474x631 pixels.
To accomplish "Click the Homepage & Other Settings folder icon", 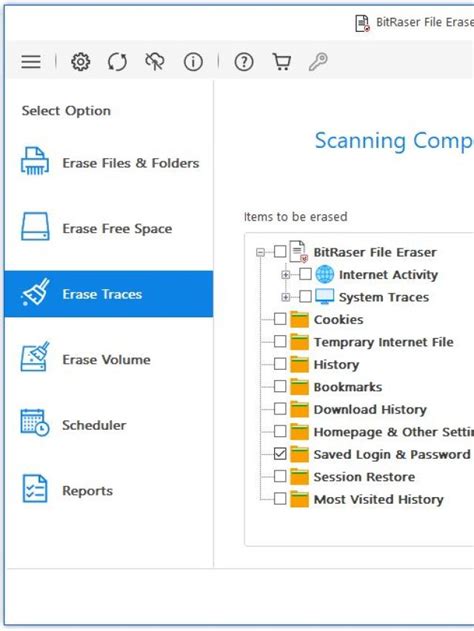I will (299, 431).
